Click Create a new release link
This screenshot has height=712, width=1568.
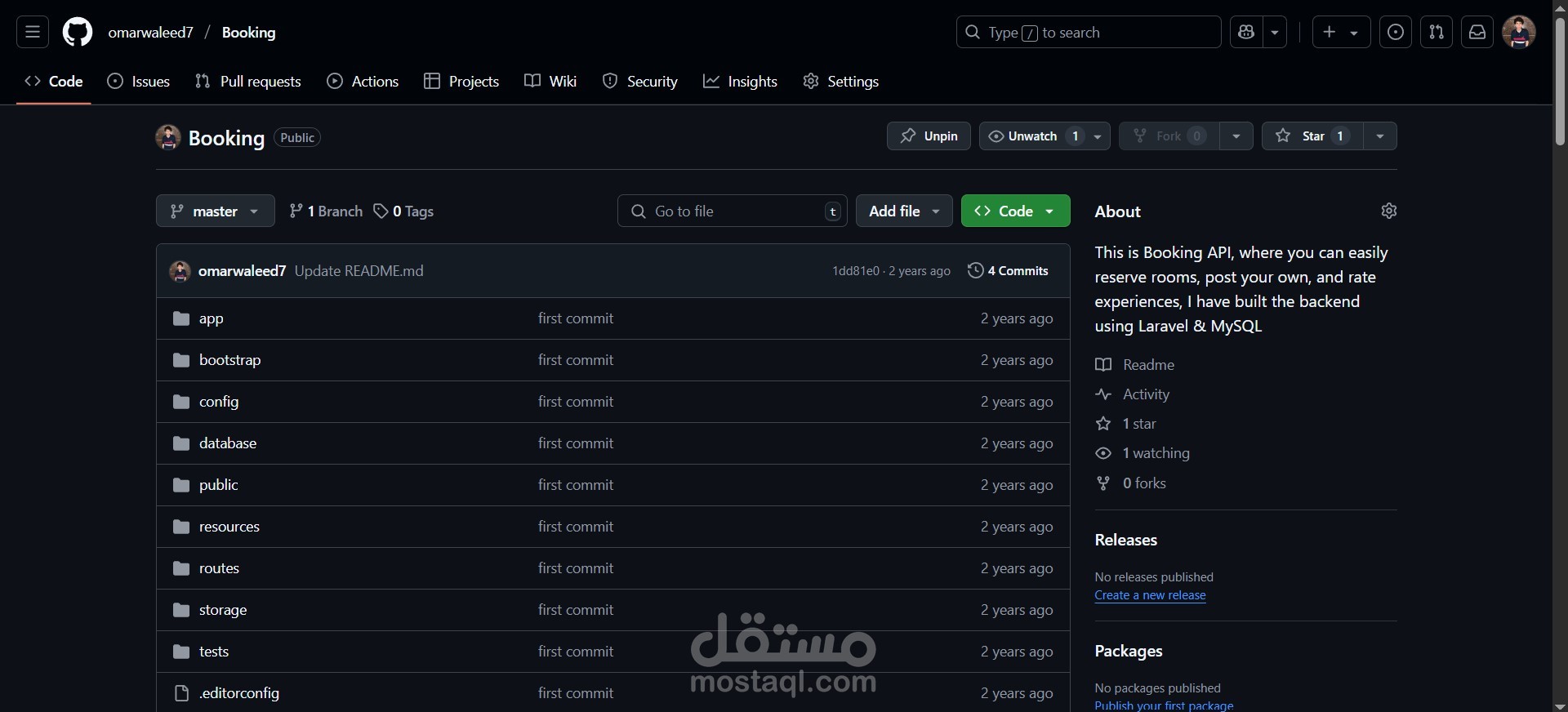(1150, 595)
